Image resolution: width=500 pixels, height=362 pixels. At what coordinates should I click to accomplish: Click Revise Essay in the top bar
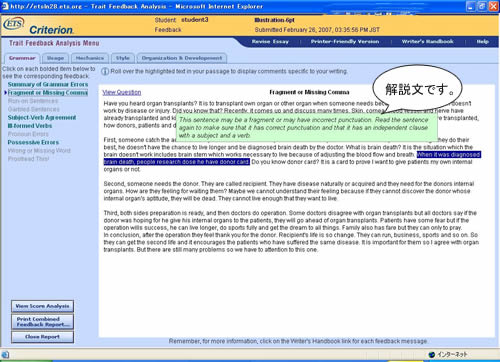pyautogui.click(x=270, y=42)
